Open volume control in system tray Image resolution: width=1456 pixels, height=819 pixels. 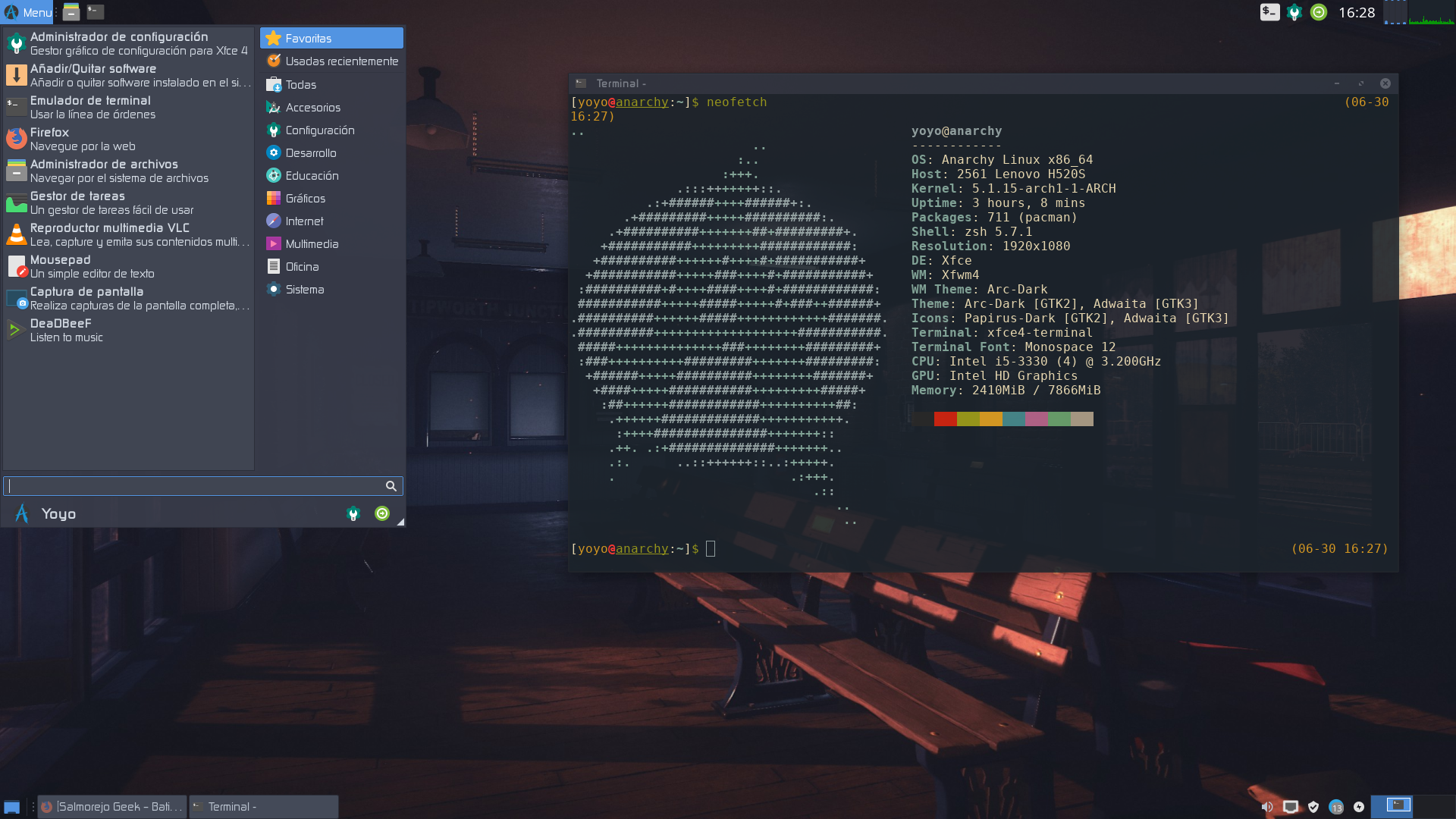click(x=1267, y=807)
